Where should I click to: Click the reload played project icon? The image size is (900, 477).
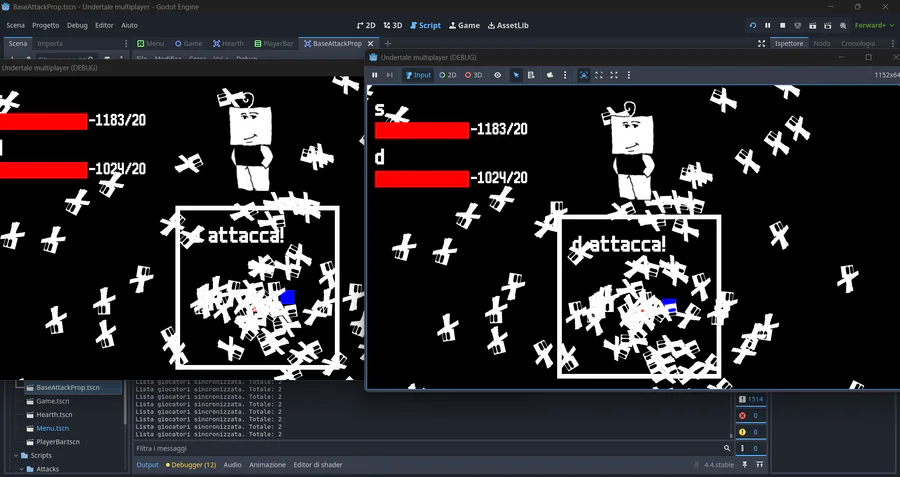(752, 25)
